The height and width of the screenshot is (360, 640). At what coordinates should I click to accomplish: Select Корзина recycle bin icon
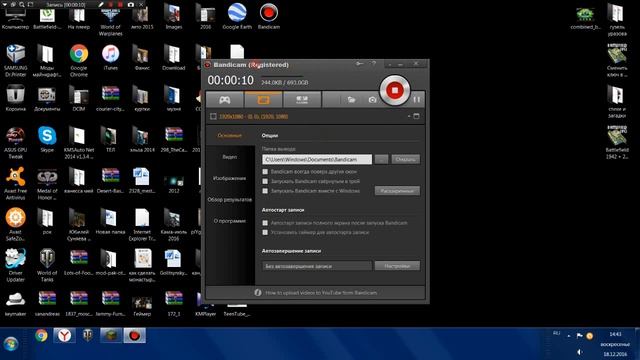point(16,98)
